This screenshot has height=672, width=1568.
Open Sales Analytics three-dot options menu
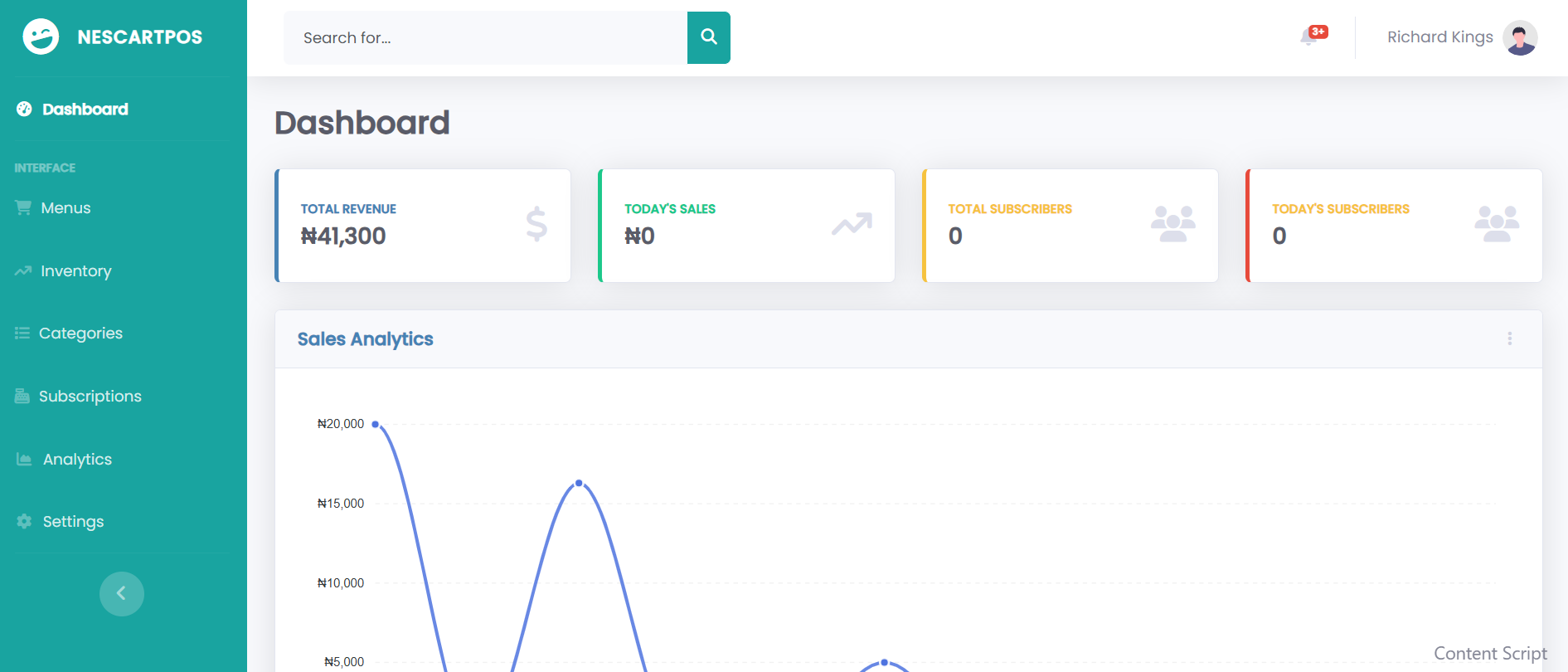[x=1509, y=338]
